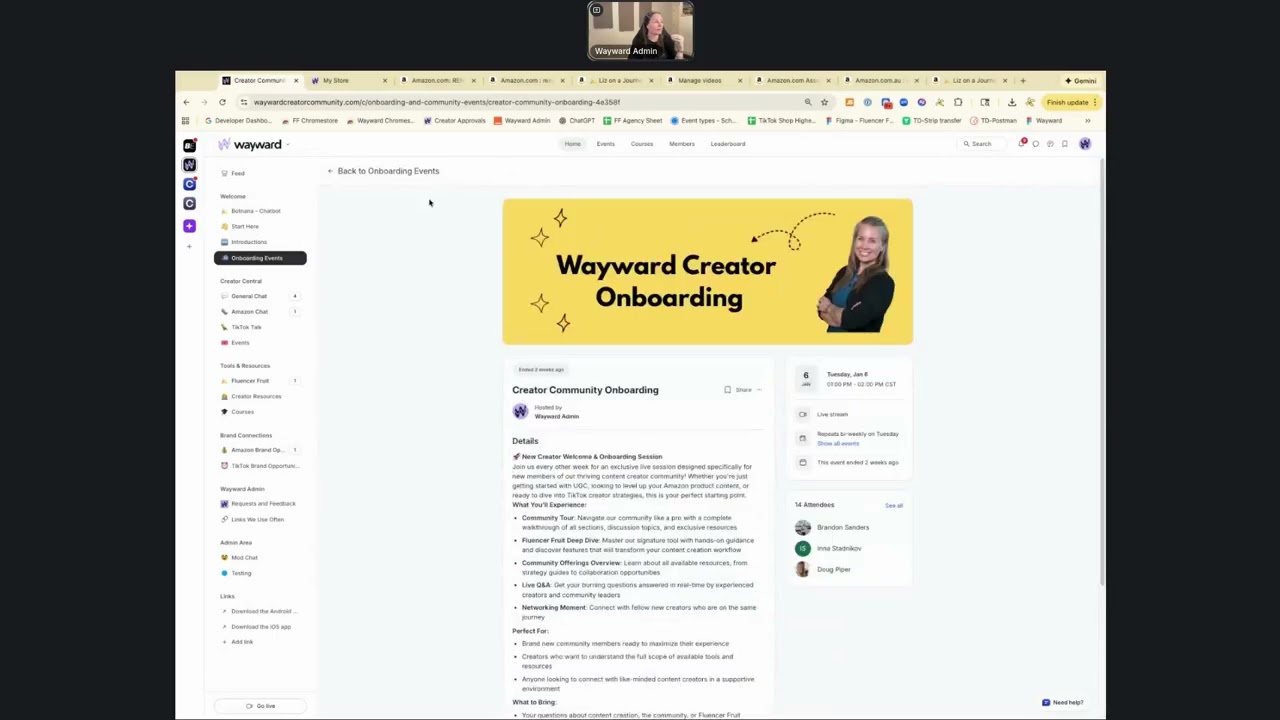Open ChatGPT bookmark in bookmarks bar
The width and height of the screenshot is (1280, 720).
coord(577,121)
